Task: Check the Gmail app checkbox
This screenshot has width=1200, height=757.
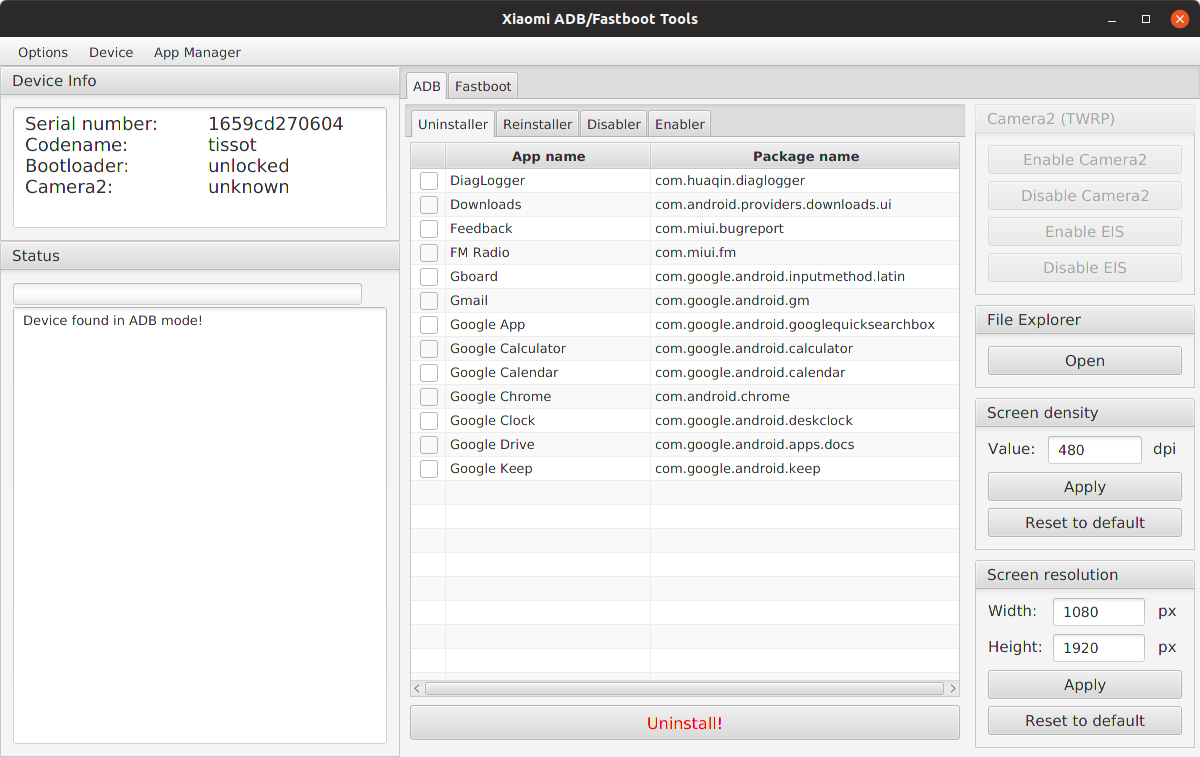Action: point(429,300)
